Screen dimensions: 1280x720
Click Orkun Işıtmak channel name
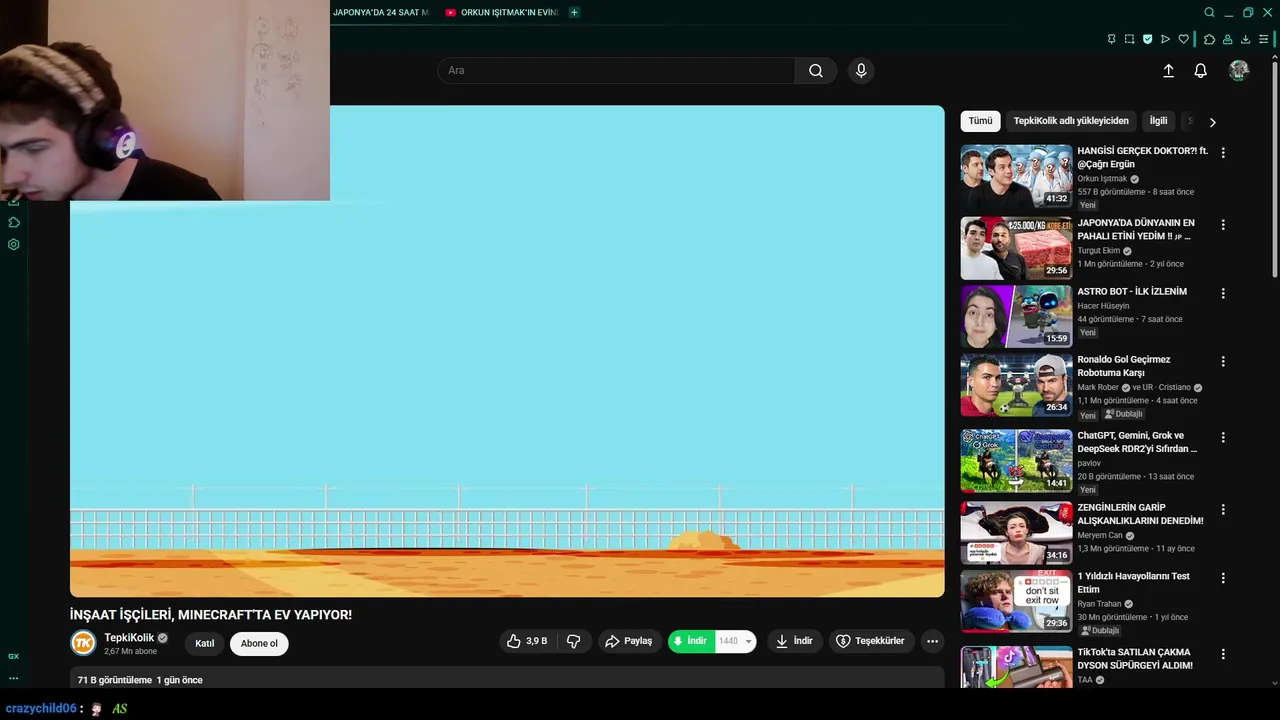pos(1102,179)
